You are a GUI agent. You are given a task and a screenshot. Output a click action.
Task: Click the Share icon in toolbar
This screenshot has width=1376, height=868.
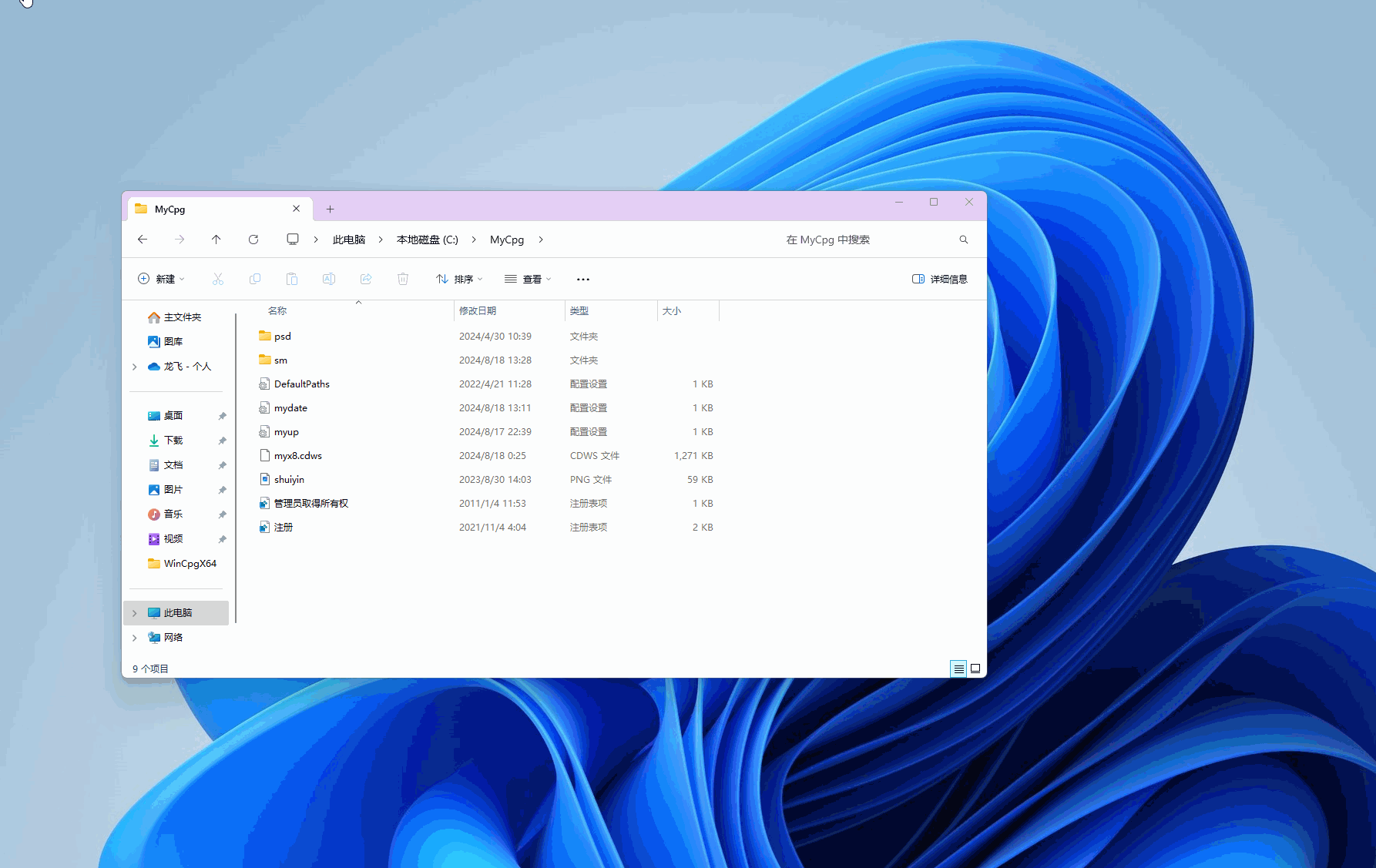[x=366, y=279]
